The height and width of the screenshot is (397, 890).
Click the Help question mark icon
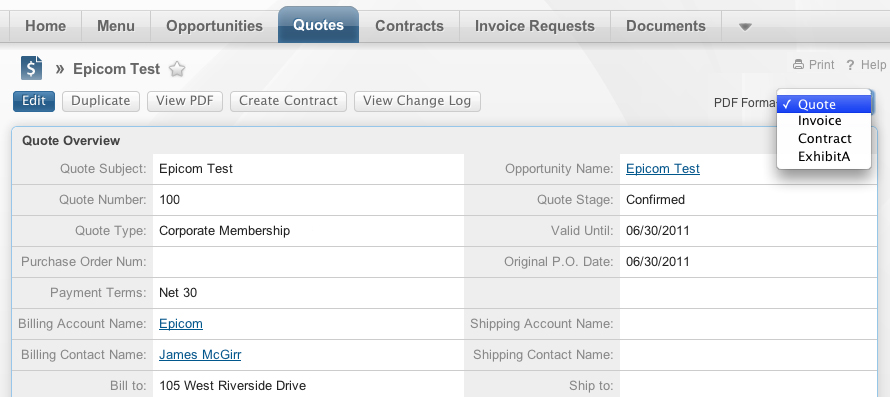coord(850,65)
